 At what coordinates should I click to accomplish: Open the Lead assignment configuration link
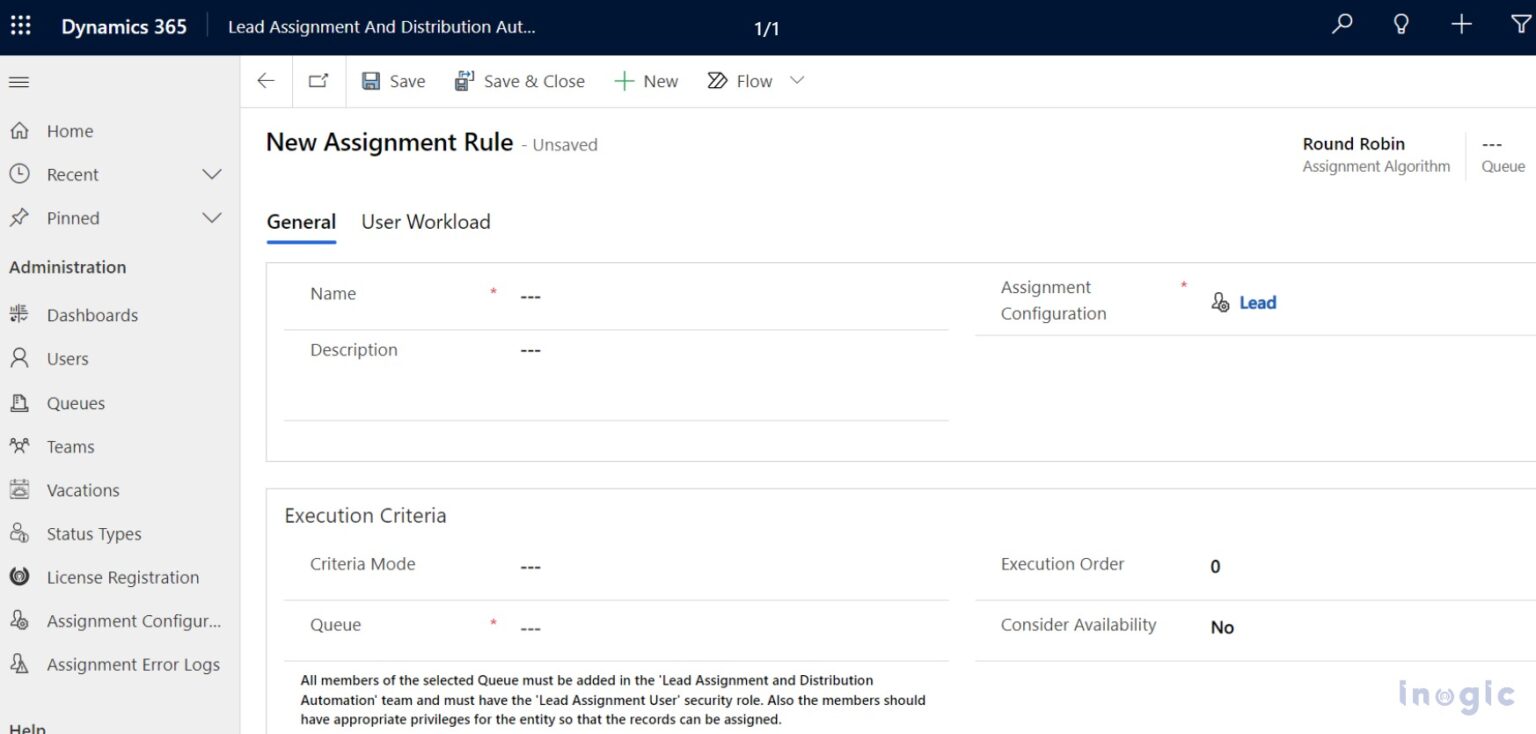coord(1257,303)
